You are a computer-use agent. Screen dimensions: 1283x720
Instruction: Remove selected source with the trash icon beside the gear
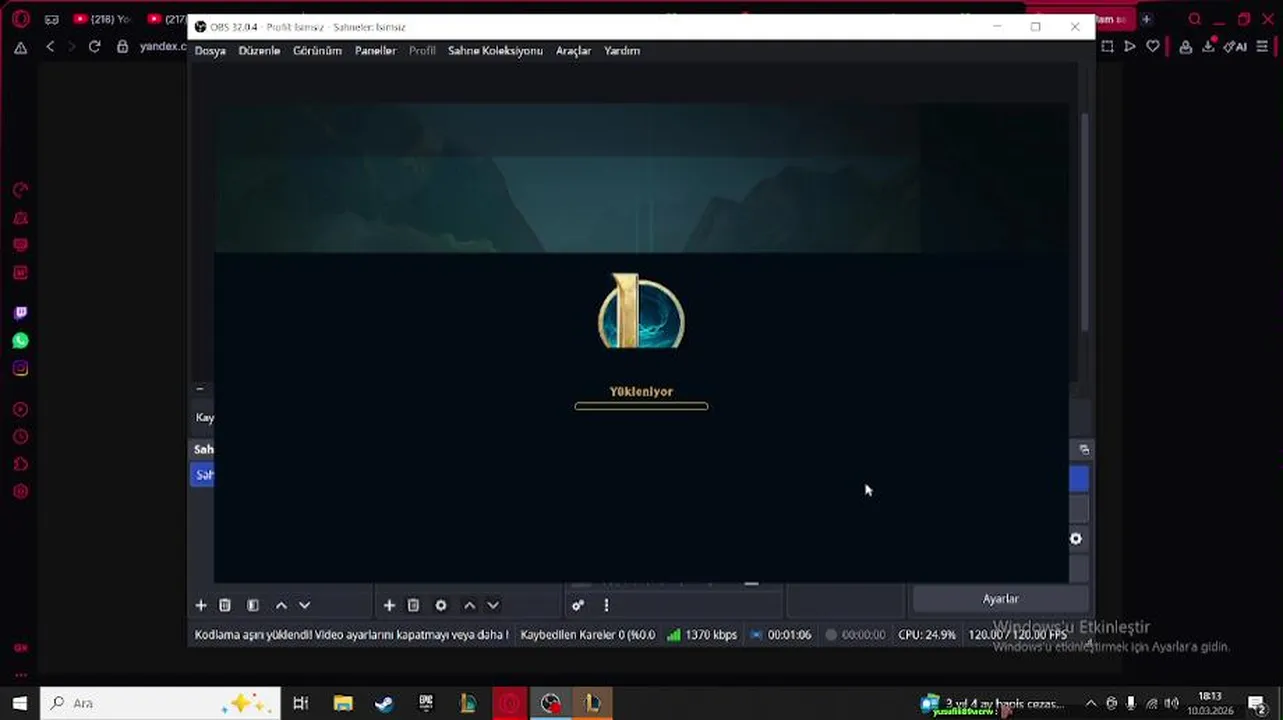[413, 605]
